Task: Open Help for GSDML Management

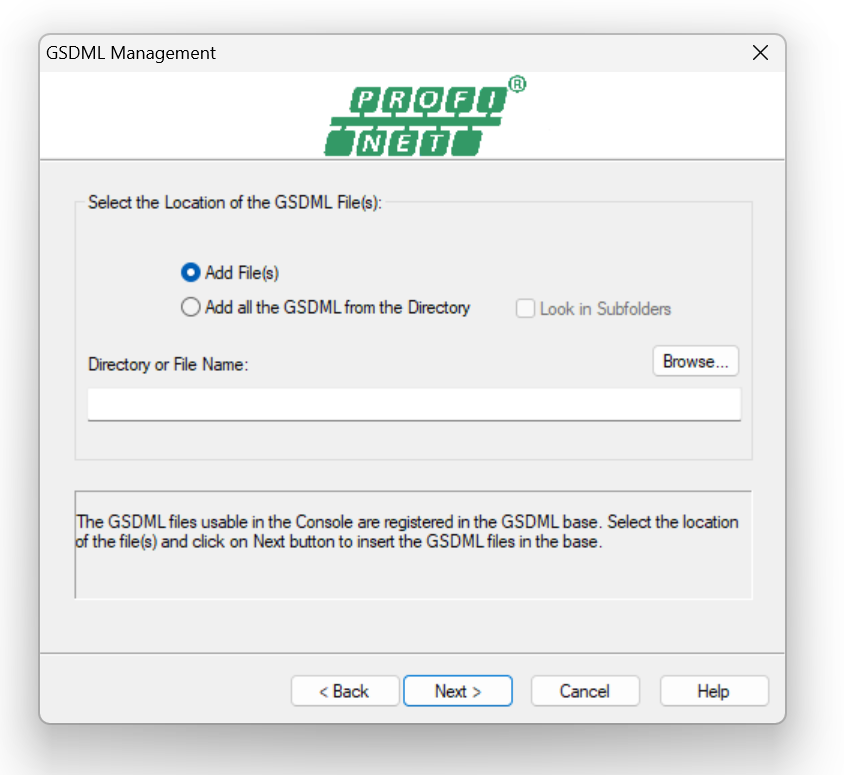Action: tap(714, 691)
